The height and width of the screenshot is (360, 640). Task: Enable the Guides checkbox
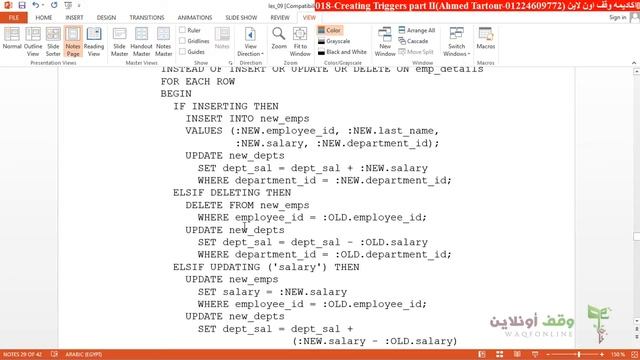pyautogui.click(x=192, y=52)
